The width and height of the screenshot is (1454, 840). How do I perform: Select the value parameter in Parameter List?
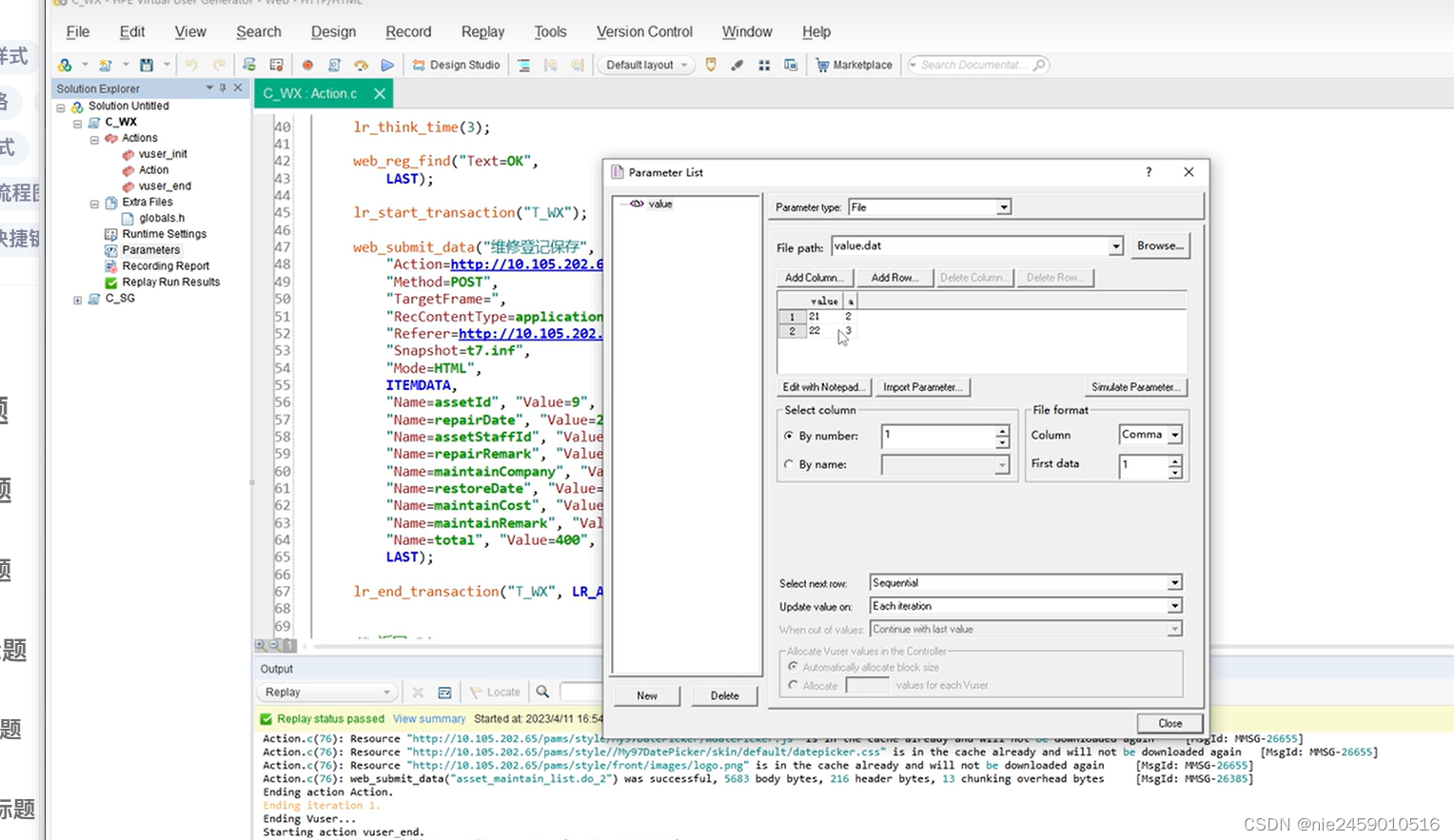coord(660,204)
